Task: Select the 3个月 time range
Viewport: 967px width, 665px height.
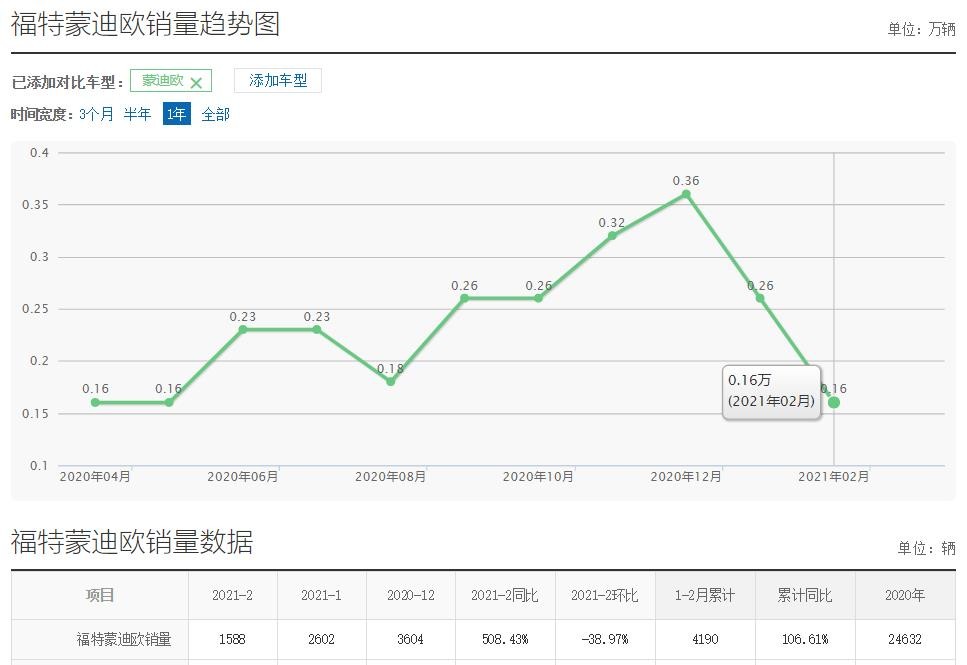Action: pyautogui.click(x=96, y=114)
